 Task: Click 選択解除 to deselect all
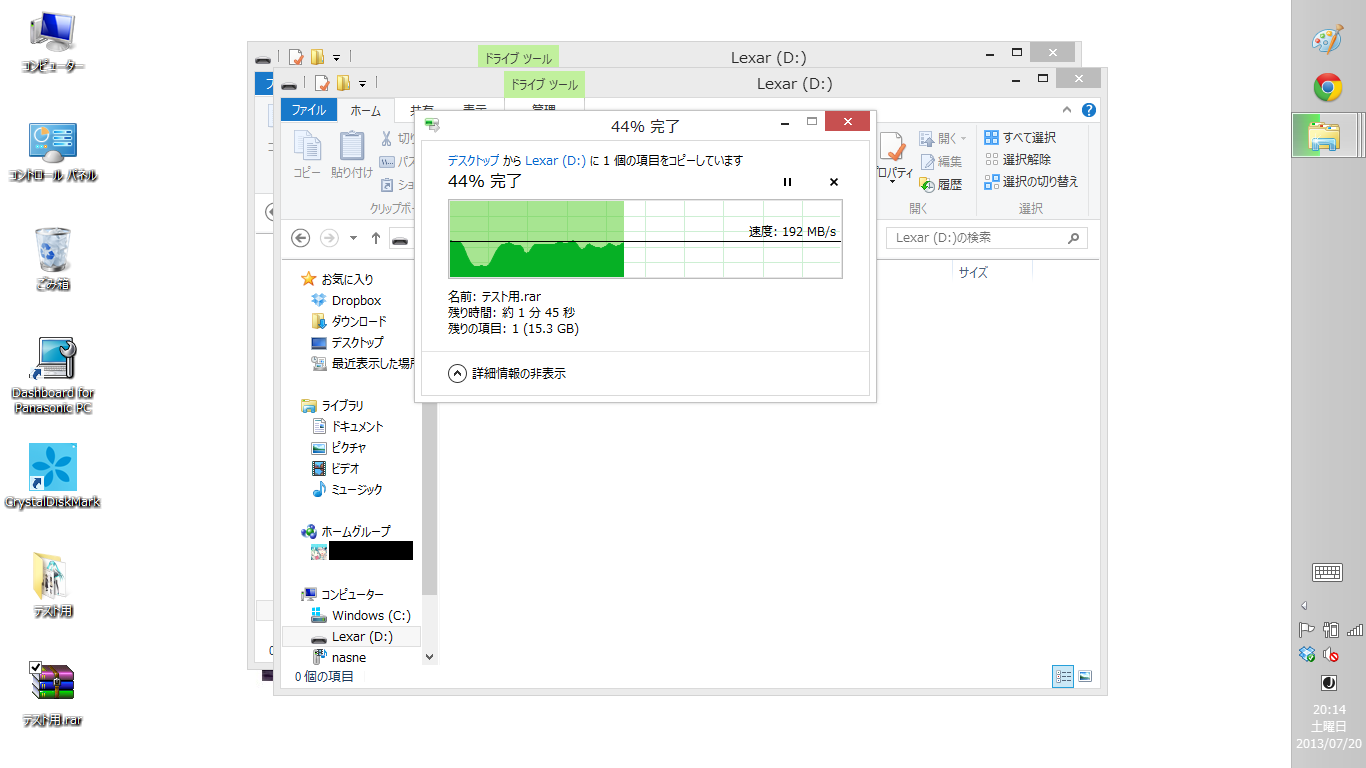(1017, 160)
